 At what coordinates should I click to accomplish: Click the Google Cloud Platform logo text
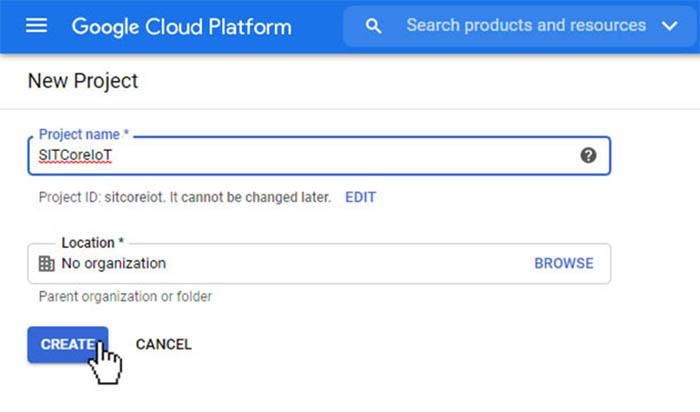182,27
